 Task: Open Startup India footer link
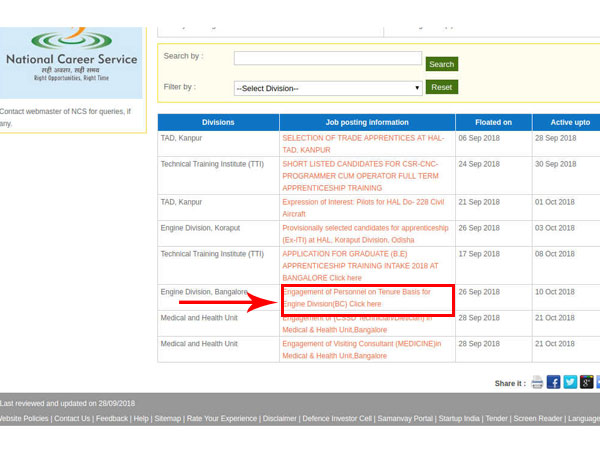coord(459,419)
